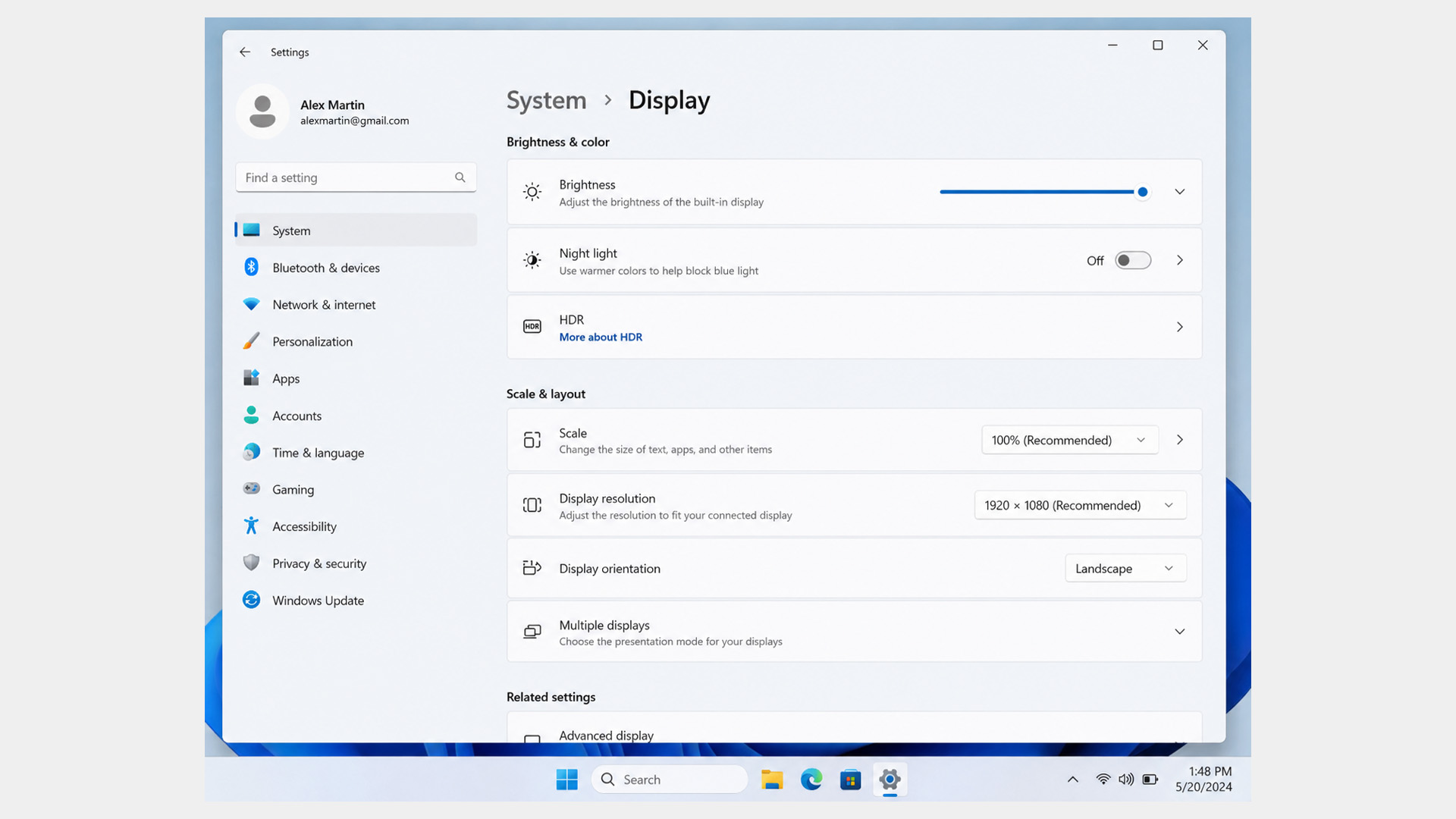Viewport: 1456px width, 819px height.
Task: Click the taskbar Search box
Action: click(x=669, y=780)
